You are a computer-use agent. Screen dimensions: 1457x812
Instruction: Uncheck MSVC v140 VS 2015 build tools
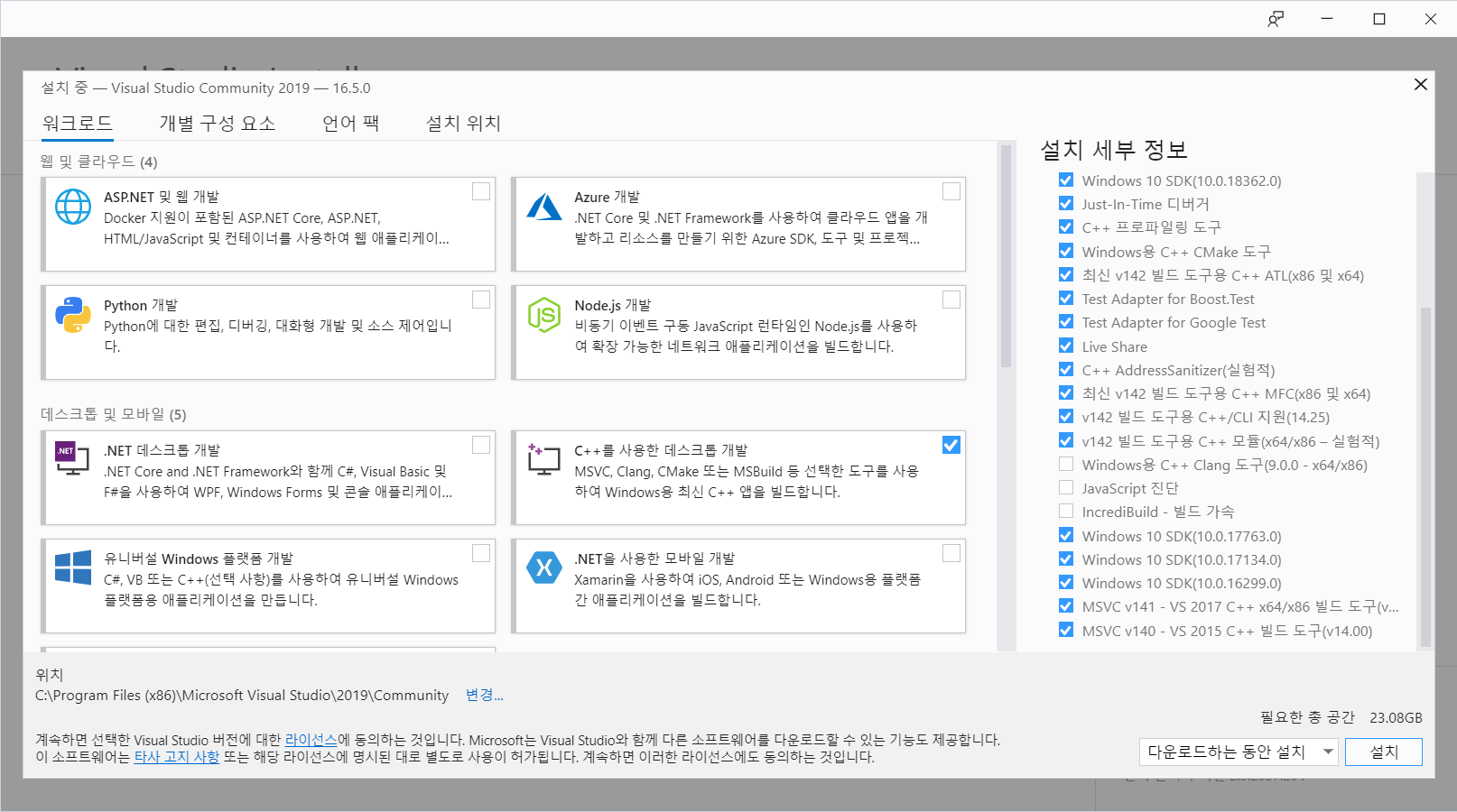pyautogui.click(x=1066, y=631)
